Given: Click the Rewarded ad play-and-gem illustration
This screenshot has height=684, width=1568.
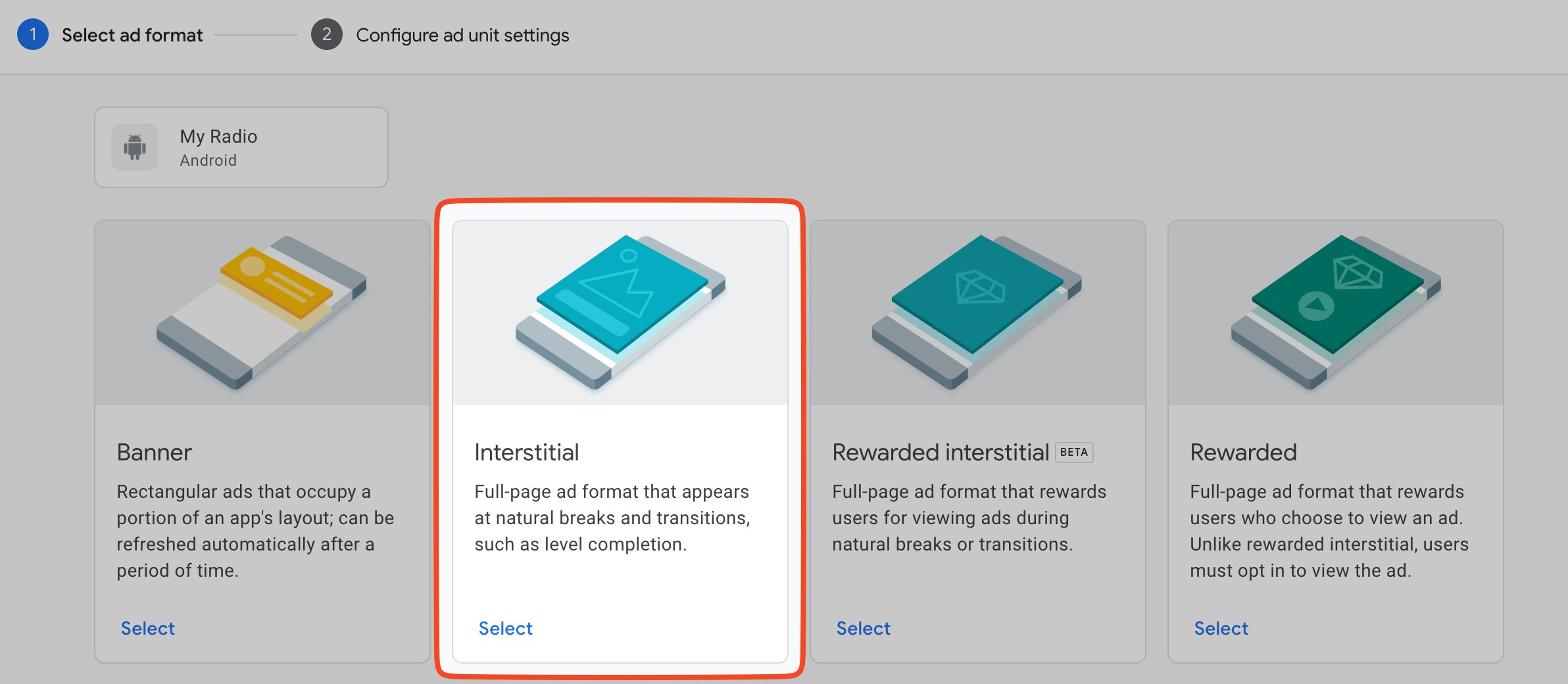Looking at the screenshot, I should (1336, 312).
